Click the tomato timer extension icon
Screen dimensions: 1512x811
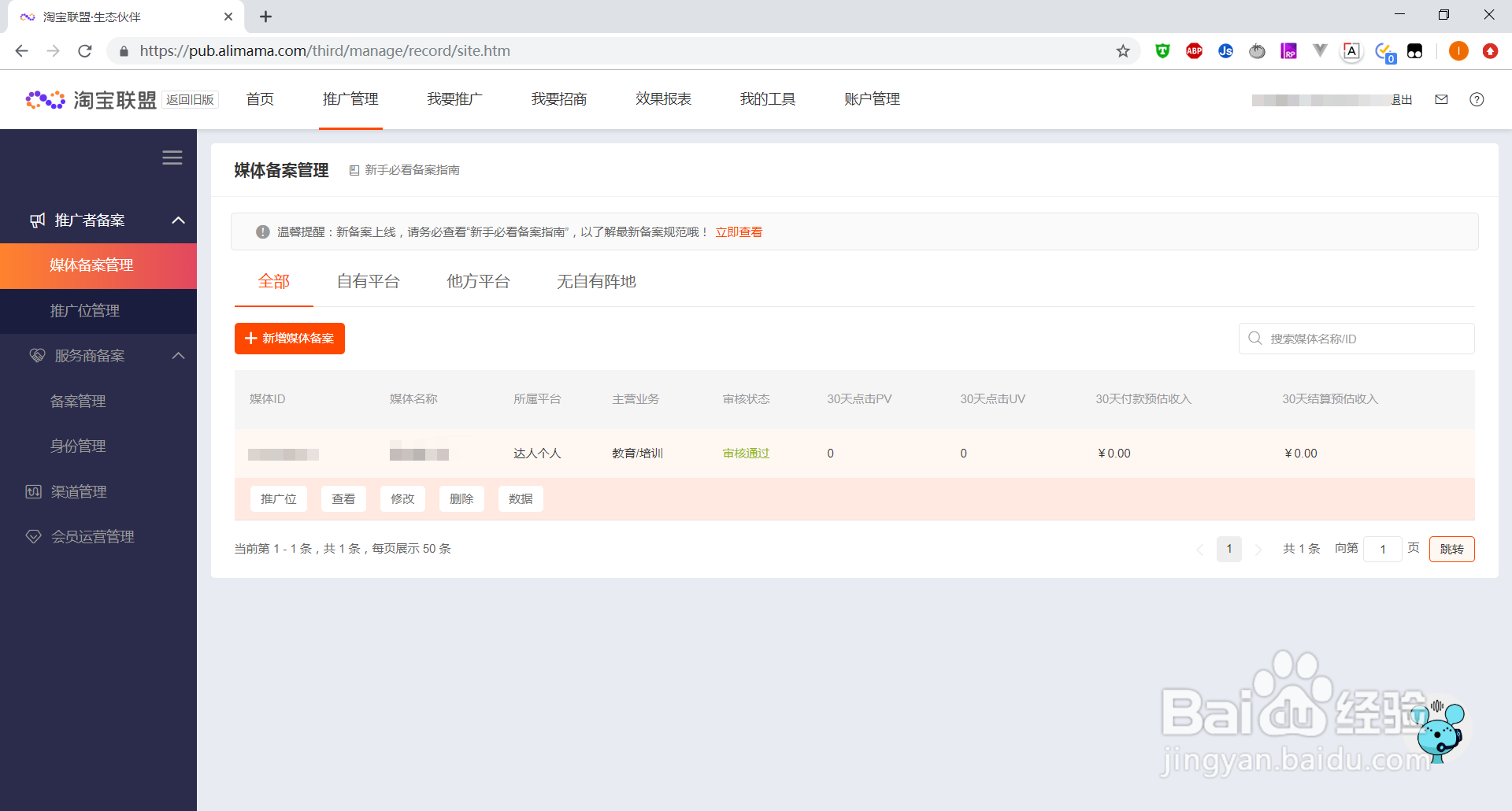tap(1257, 50)
